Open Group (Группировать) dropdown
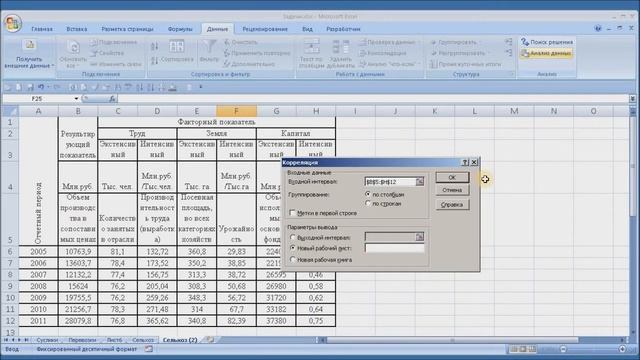This screenshot has height=360, width=640. pyautogui.click(x=455, y=42)
